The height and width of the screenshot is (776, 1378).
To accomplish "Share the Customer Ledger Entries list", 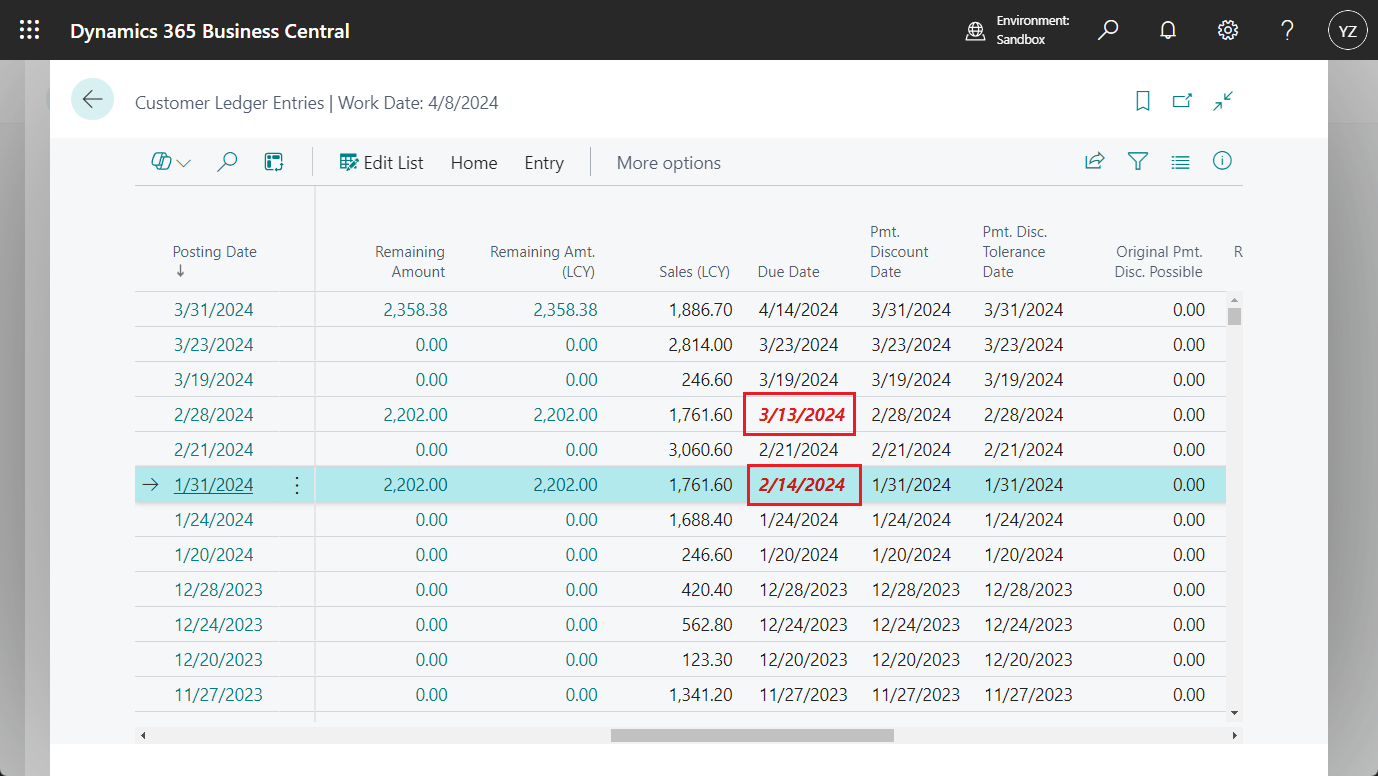I will (1094, 161).
